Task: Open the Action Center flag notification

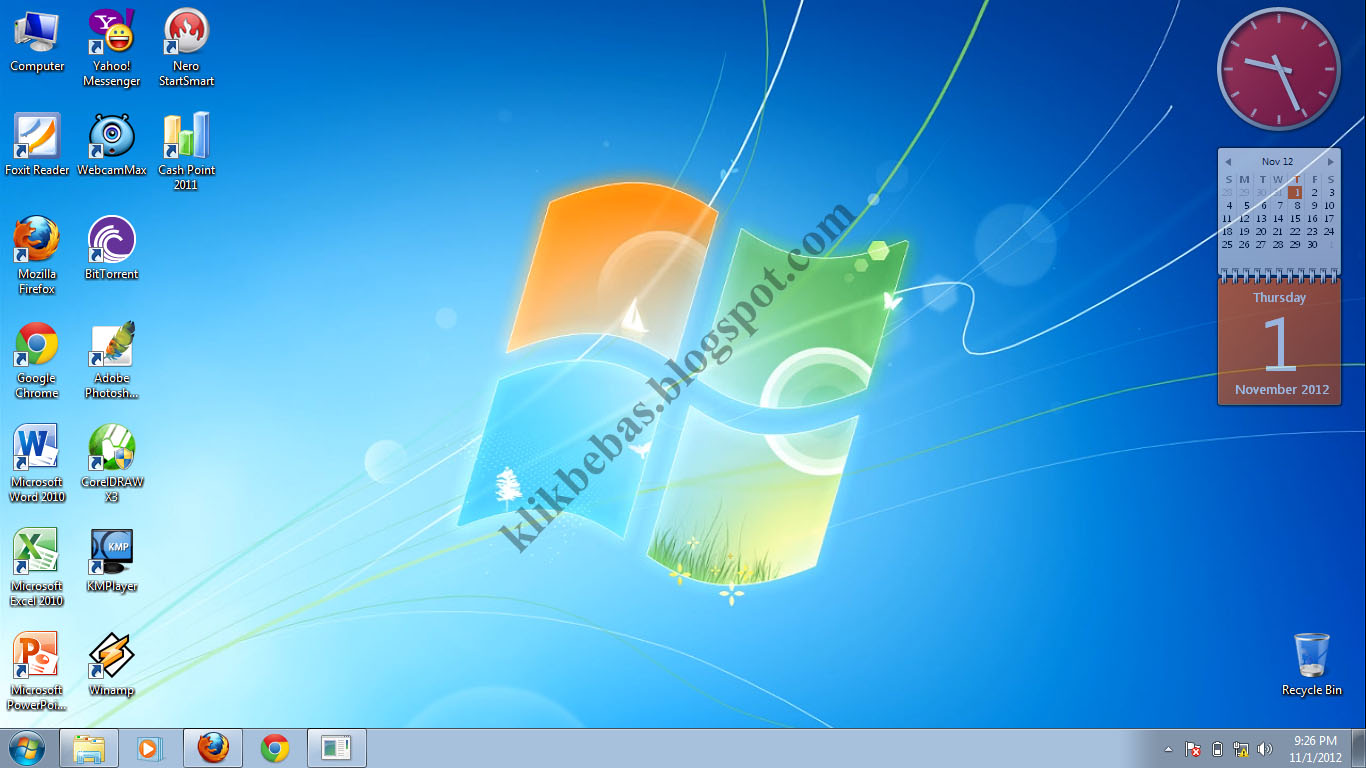Action: 1192,748
